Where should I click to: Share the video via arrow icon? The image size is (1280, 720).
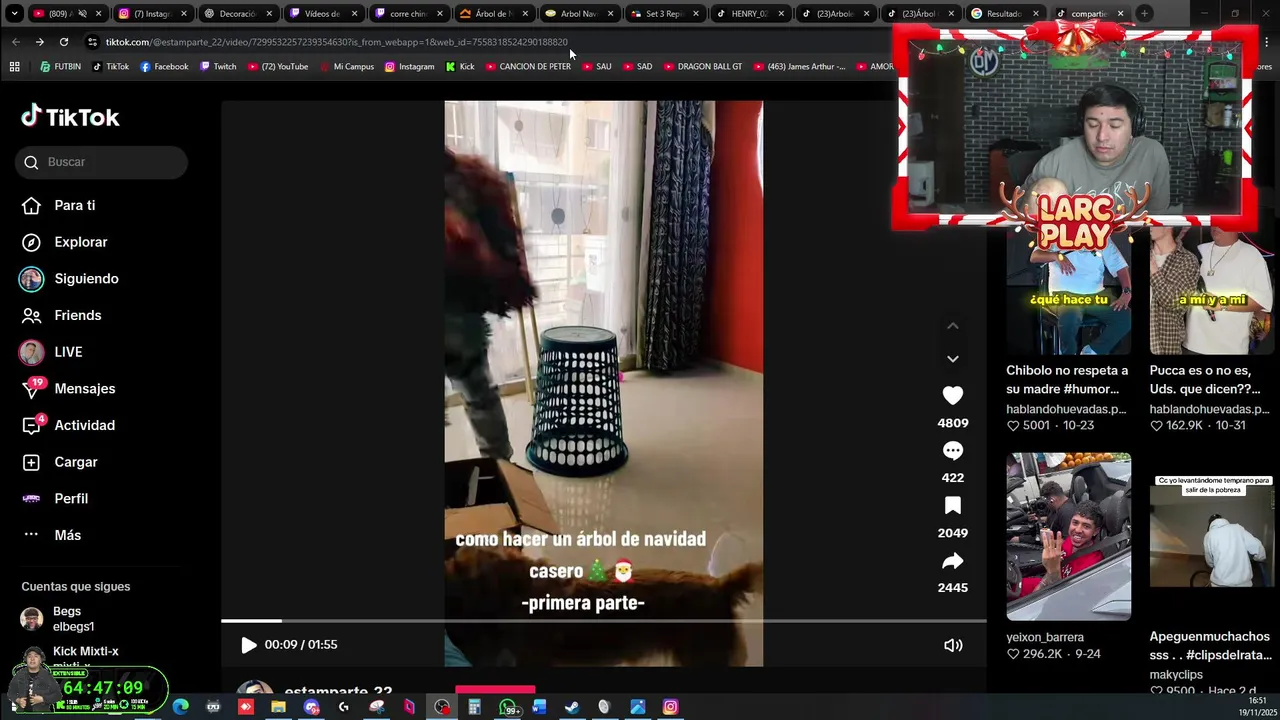953,561
